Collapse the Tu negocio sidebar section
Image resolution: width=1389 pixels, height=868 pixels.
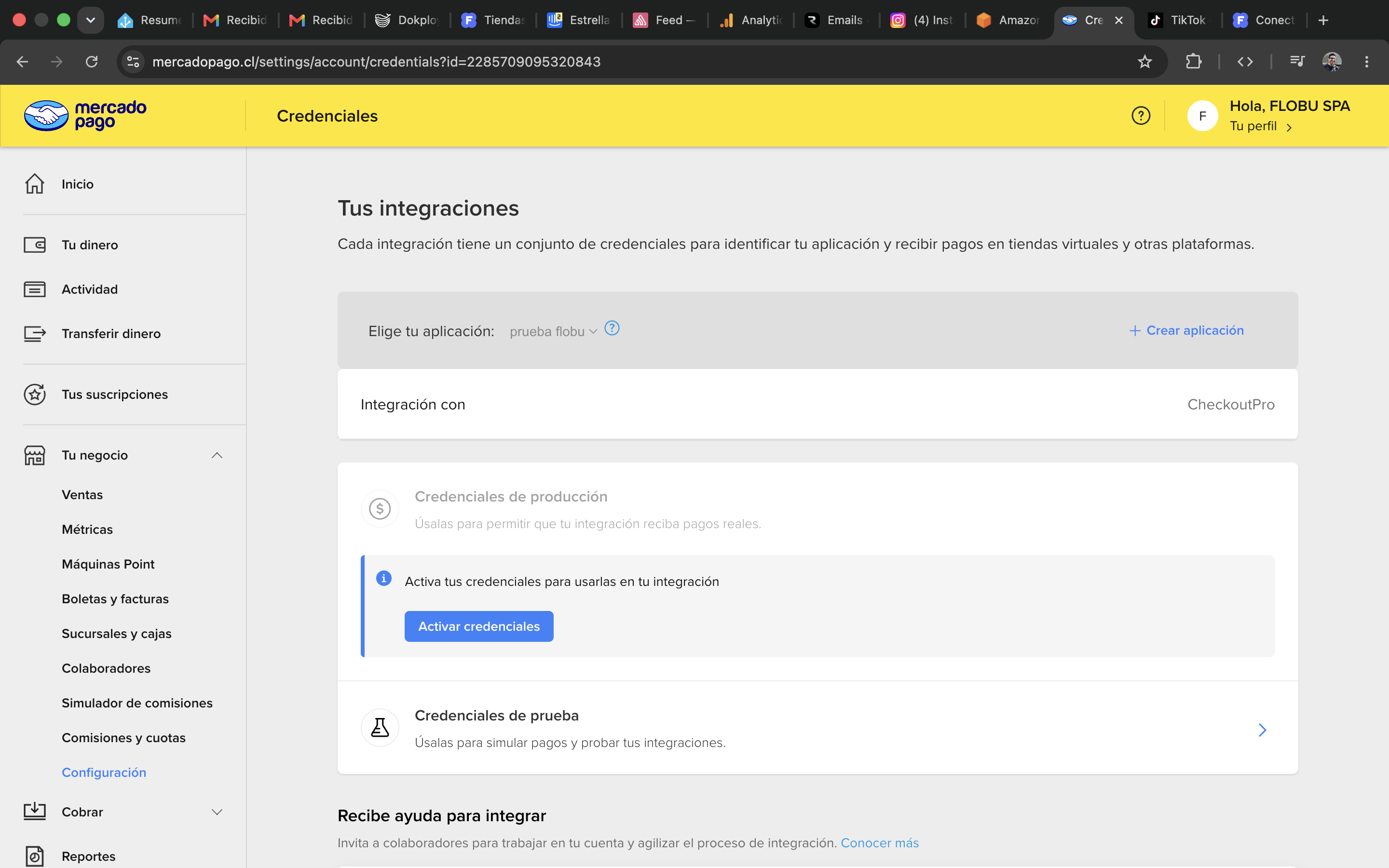point(217,455)
